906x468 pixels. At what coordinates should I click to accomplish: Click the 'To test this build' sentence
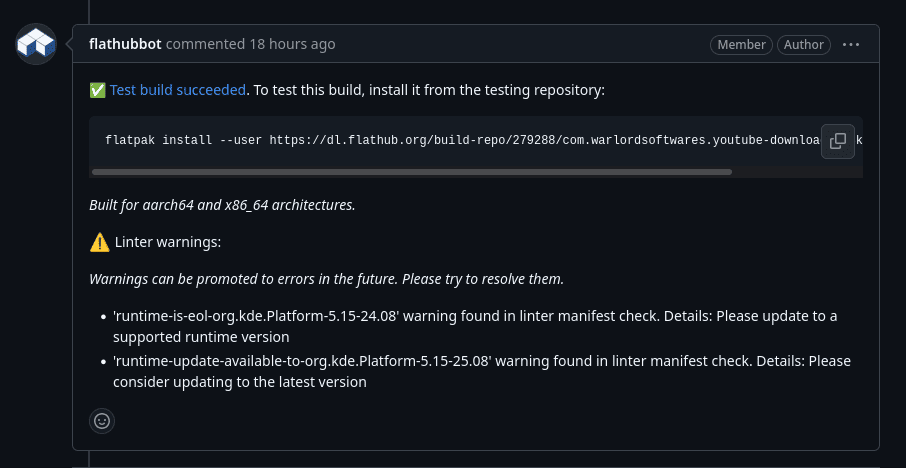pyautogui.click(x=430, y=90)
